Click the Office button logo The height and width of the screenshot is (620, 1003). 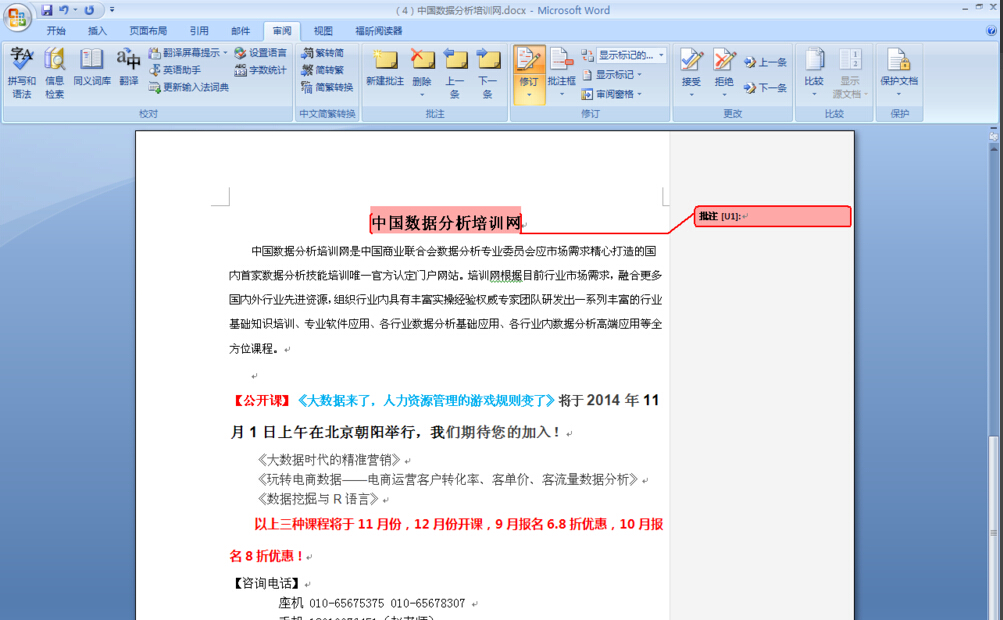[17, 17]
